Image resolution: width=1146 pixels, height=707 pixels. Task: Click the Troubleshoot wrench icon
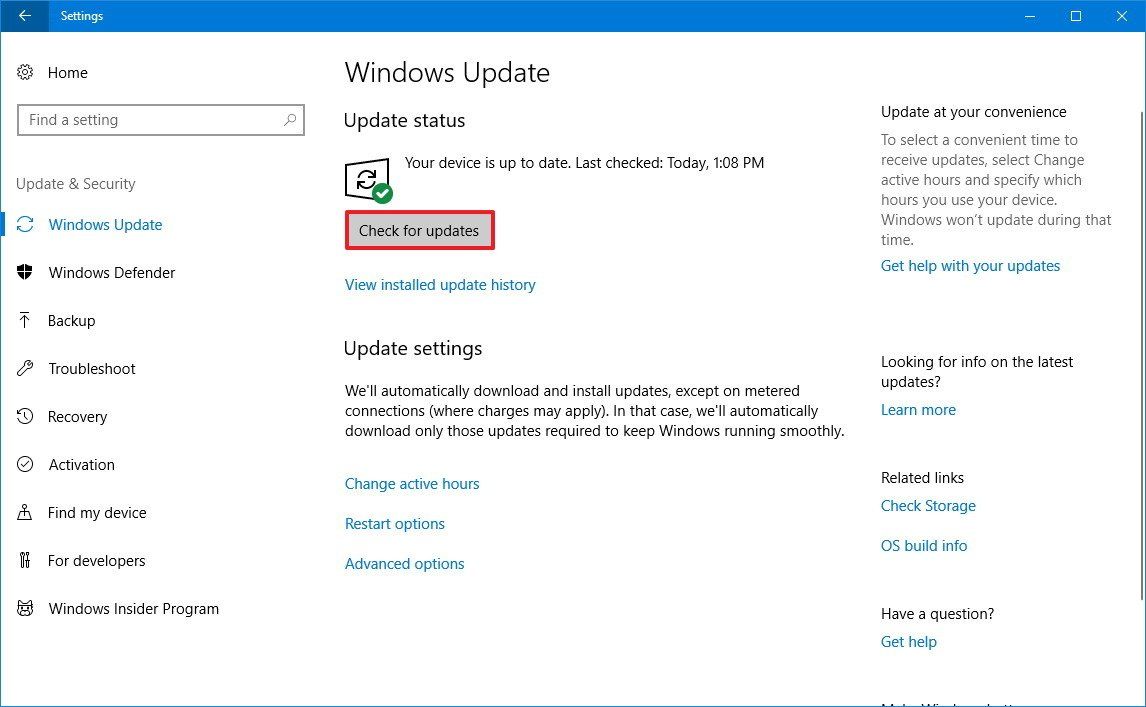pos(25,368)
